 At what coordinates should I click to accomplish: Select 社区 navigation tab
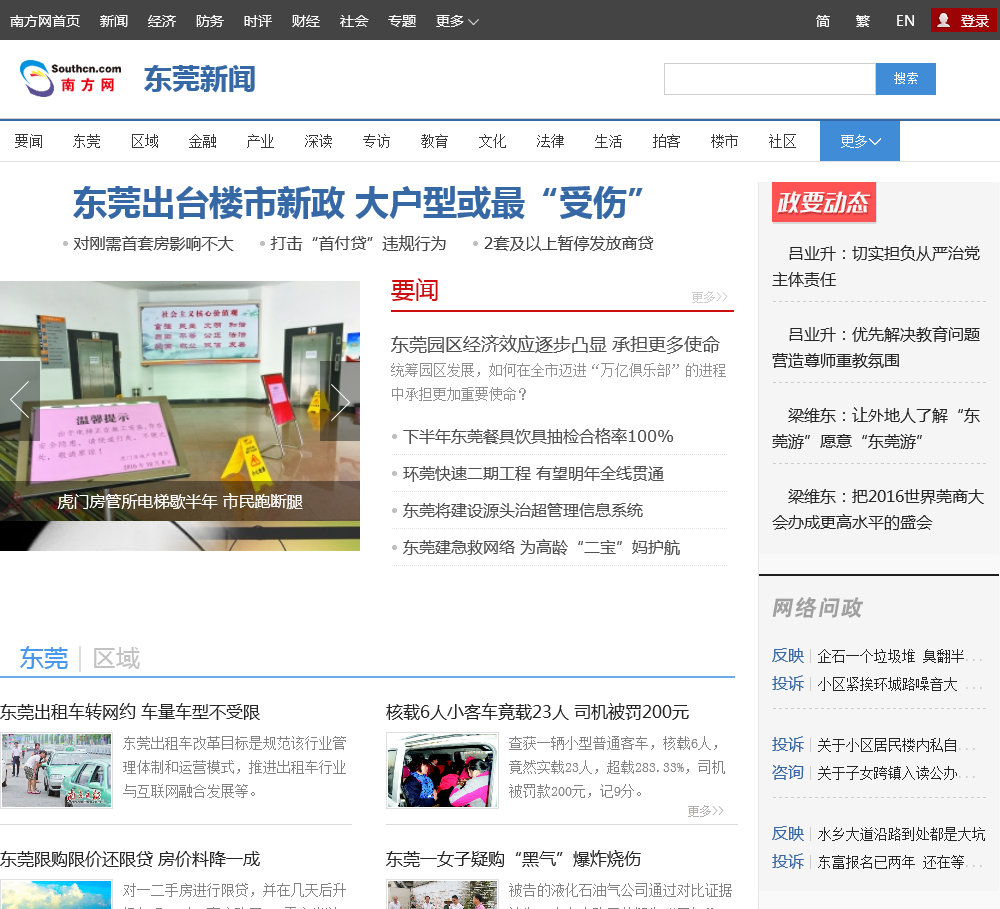click(783, 141)
